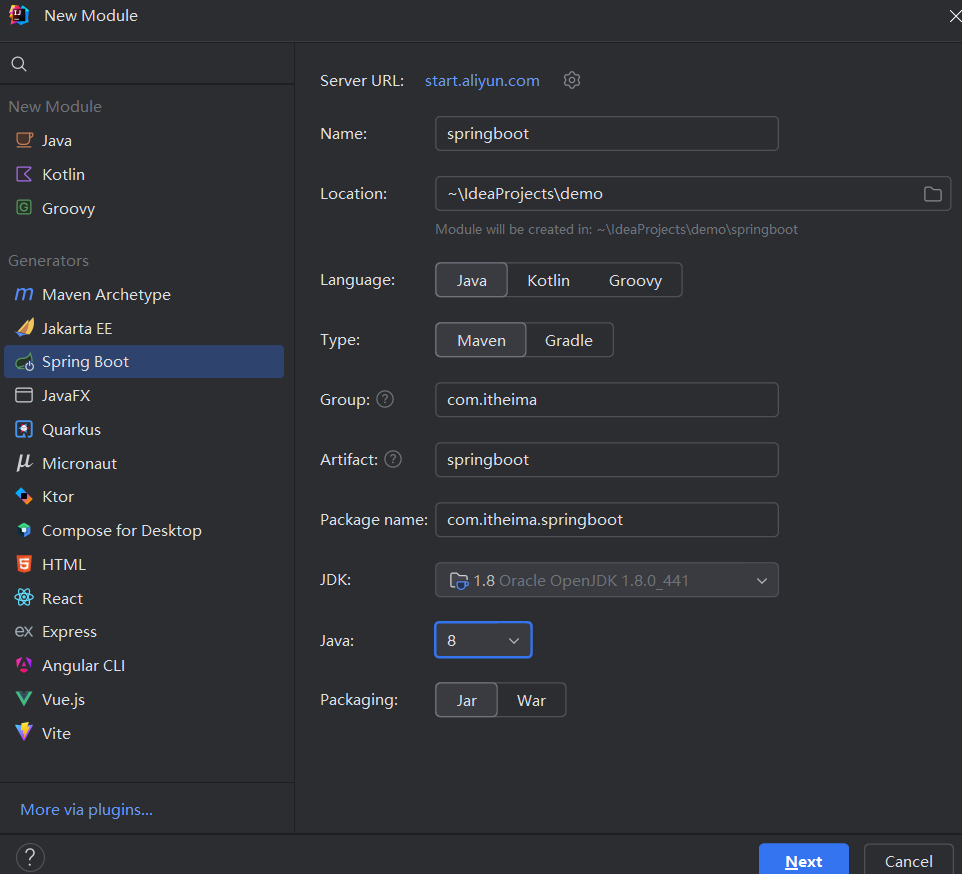Image resolution: width=962 pixels, height=874 pixels.
Task: Set language to Groovy
Action: (x=635, y=280)
